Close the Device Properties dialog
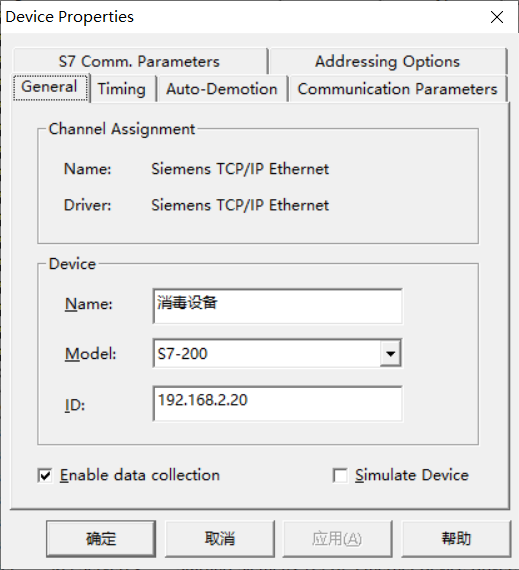The height and width of the screenshot is (570, 519). [x=496, y=17]
